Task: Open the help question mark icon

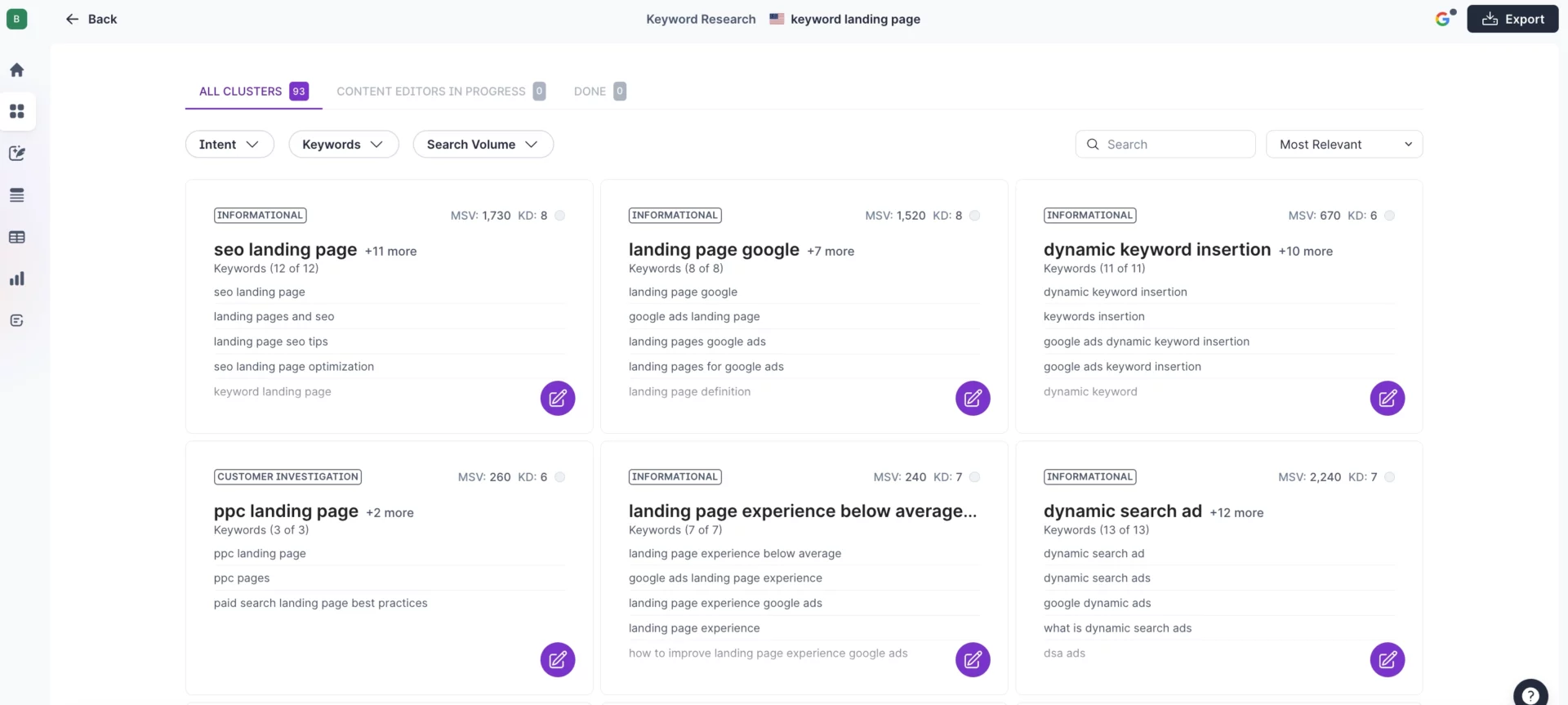Action: (x=1530, y=695)
